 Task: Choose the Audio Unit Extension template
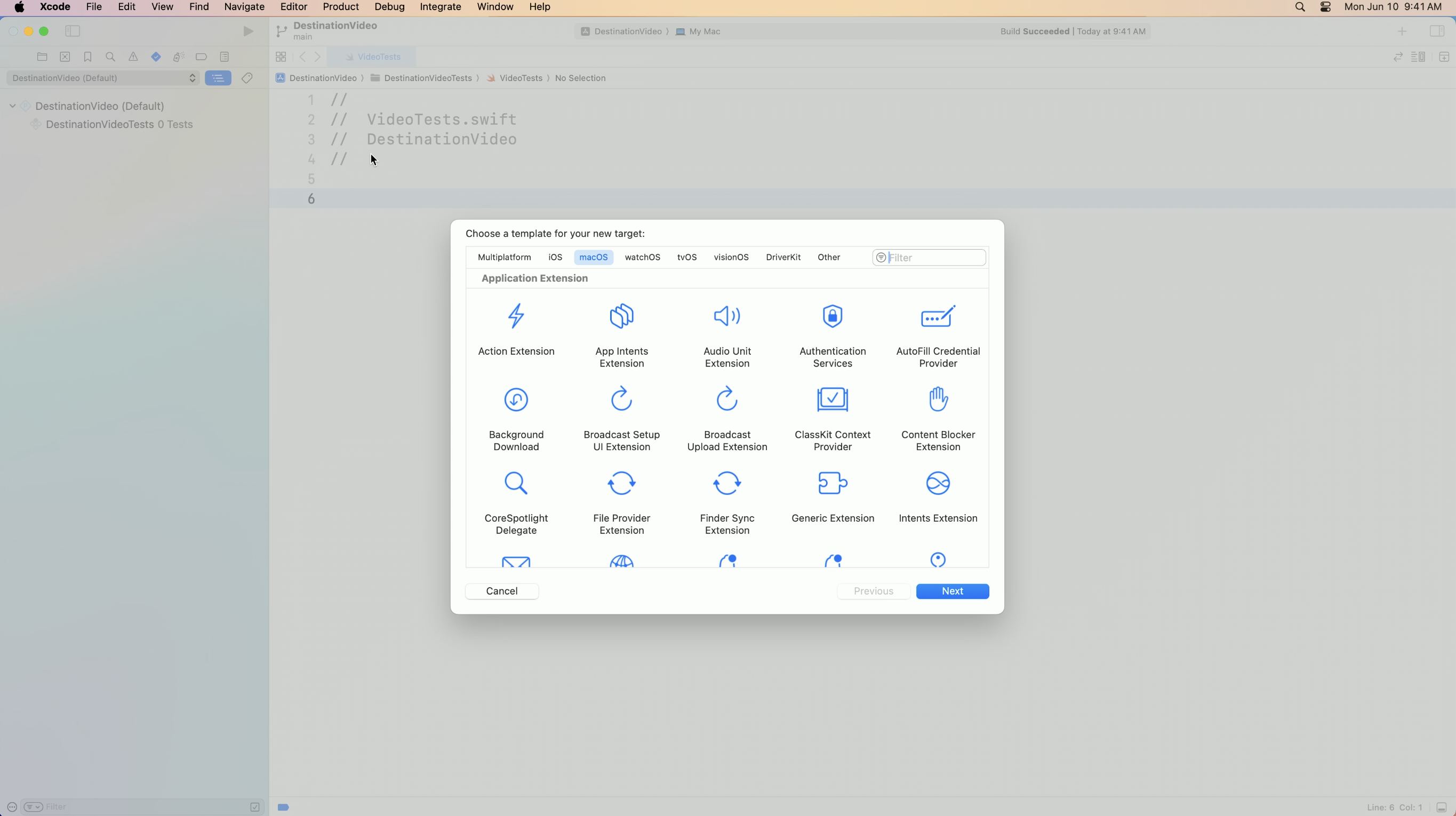pos(727,316)
